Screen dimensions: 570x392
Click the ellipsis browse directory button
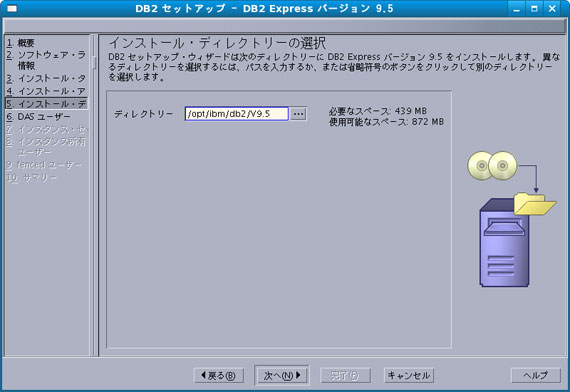click(x=298, y=114)
